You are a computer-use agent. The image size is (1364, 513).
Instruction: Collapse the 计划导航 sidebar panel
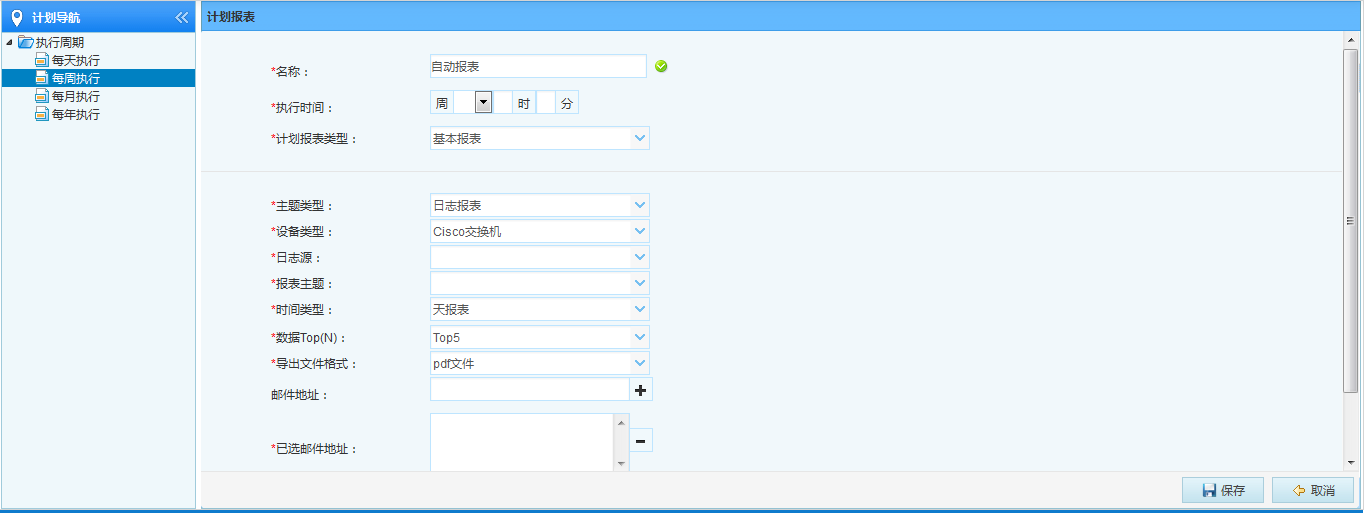[x=181, y=17]
